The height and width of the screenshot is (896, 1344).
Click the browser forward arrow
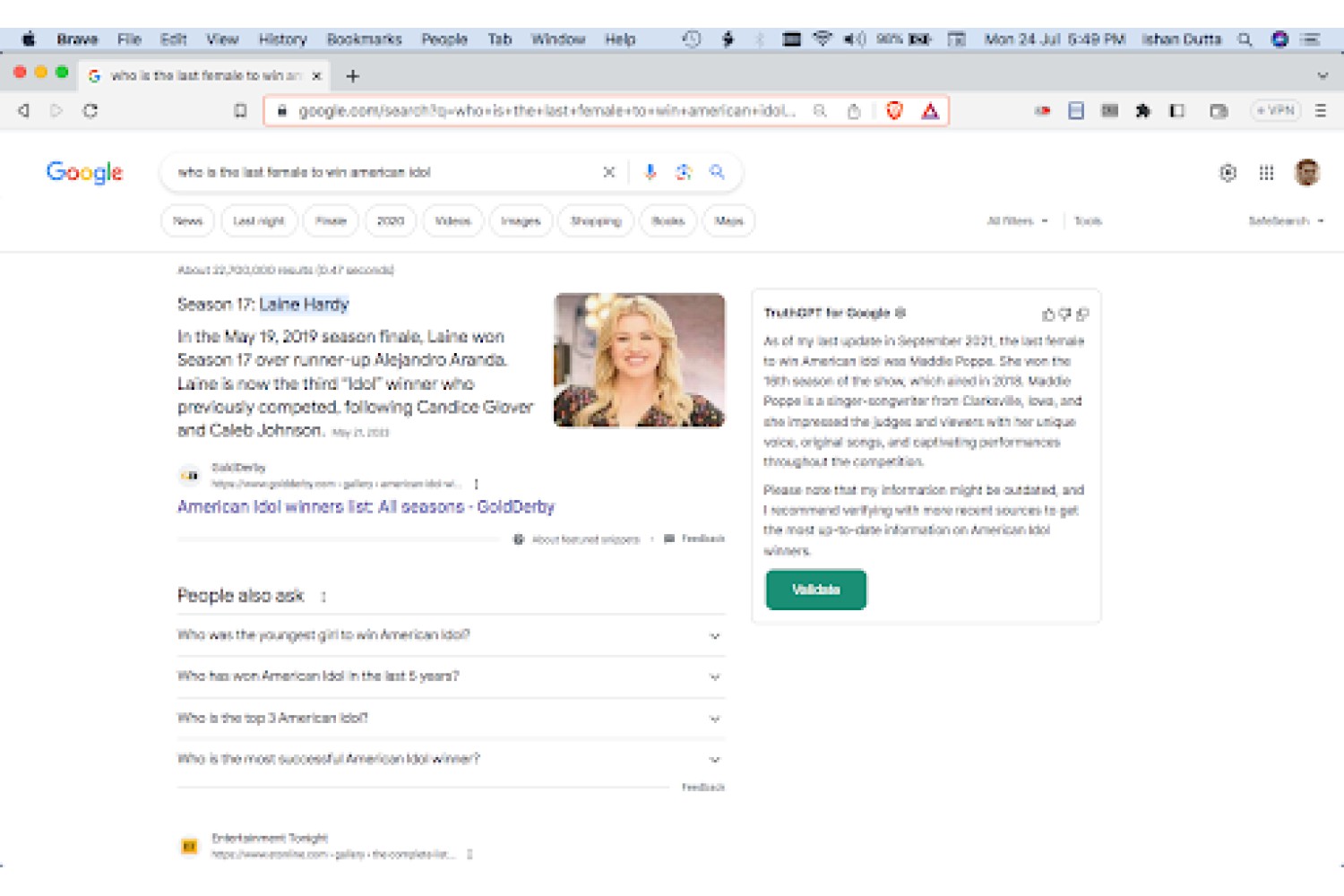tap(56, 111)
